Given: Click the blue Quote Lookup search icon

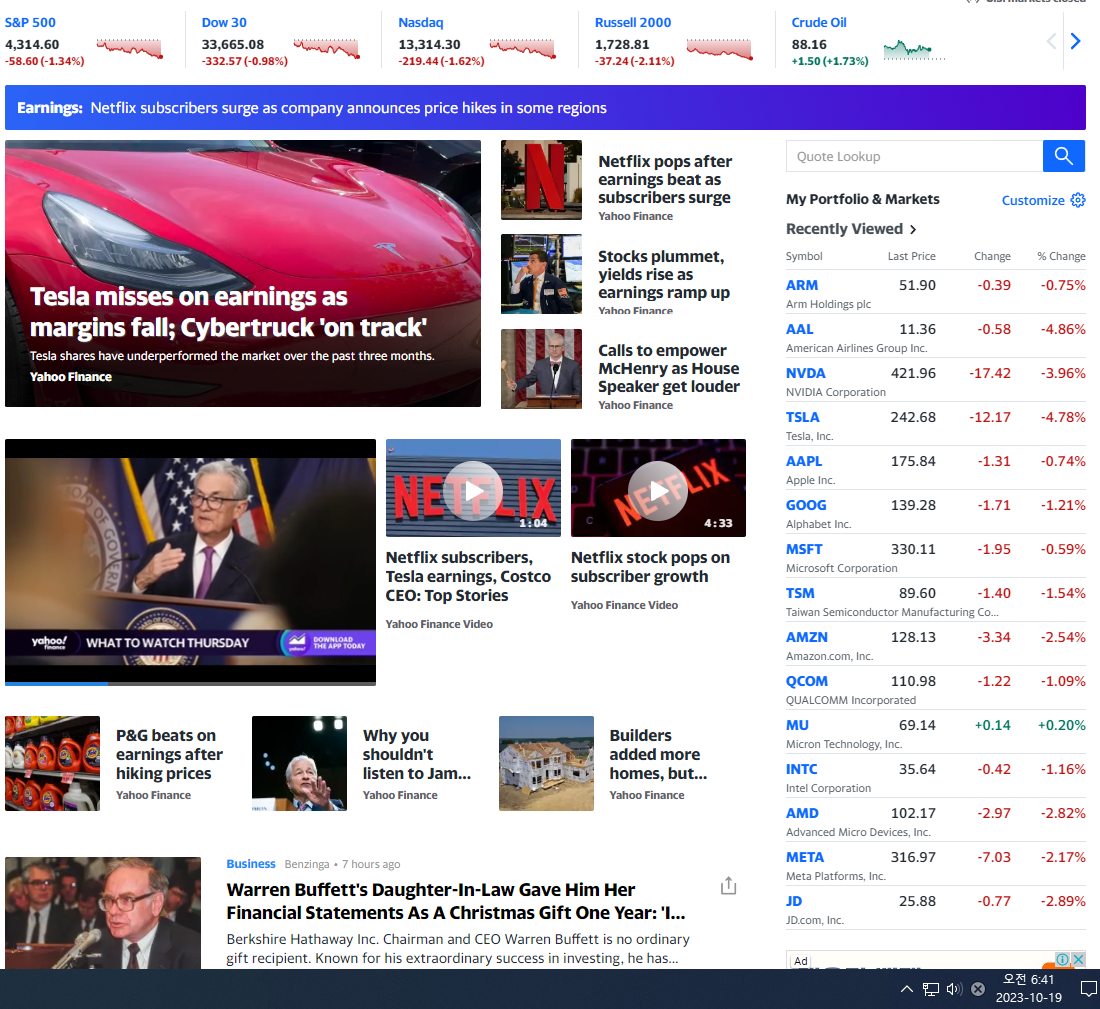Looking at the screenshot, I should coord(1064,156).
